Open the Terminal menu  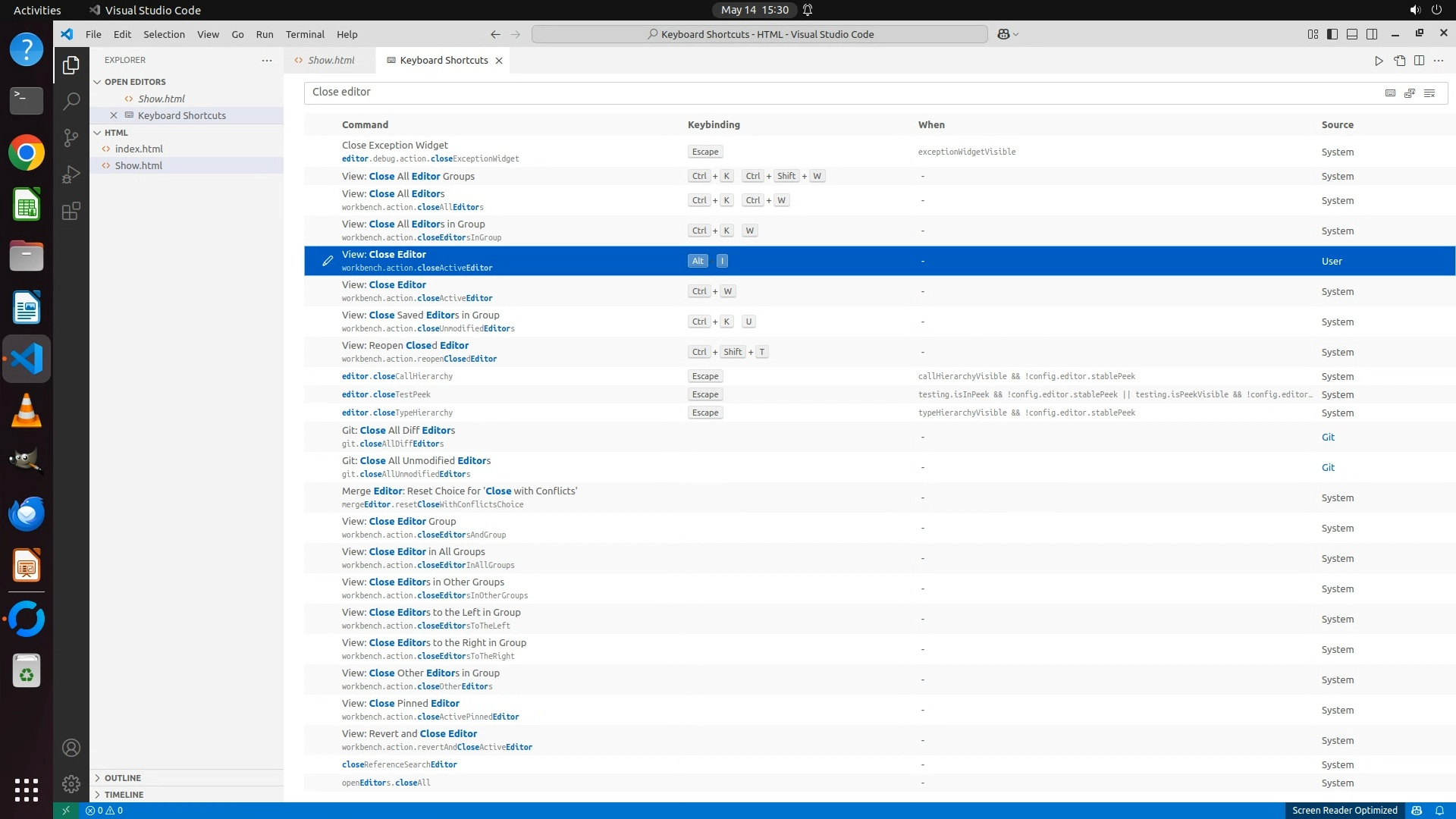coord(305,34)
